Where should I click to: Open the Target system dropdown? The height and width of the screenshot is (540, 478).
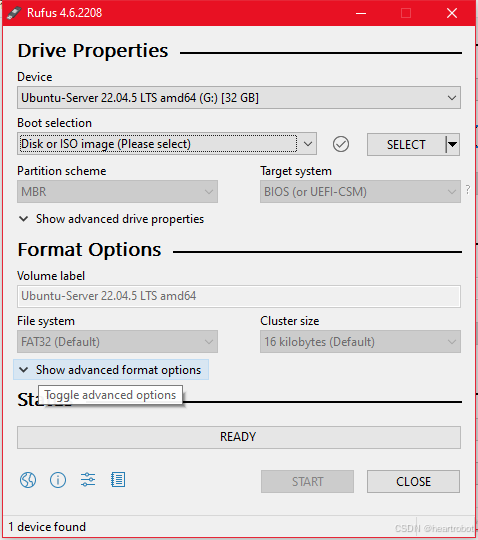point(360,191)
